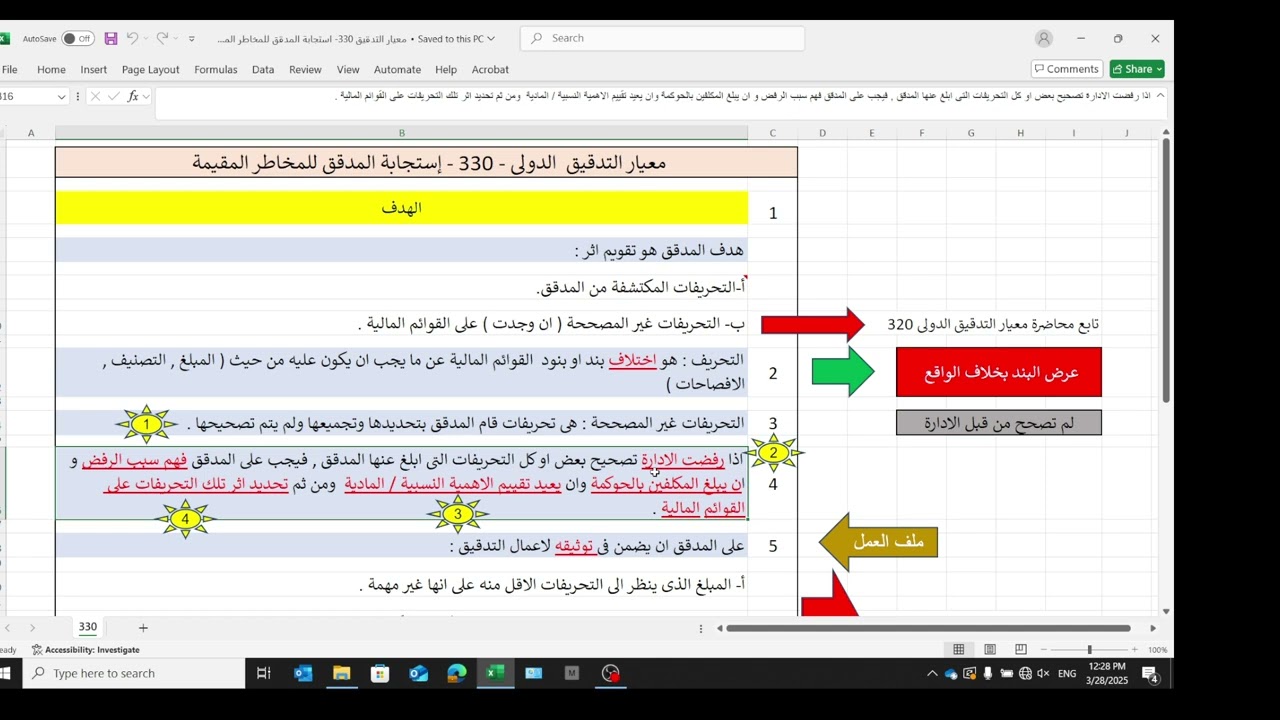Undo the last action
This screenshot has height=720, width=1280.
tap(132, 39)
